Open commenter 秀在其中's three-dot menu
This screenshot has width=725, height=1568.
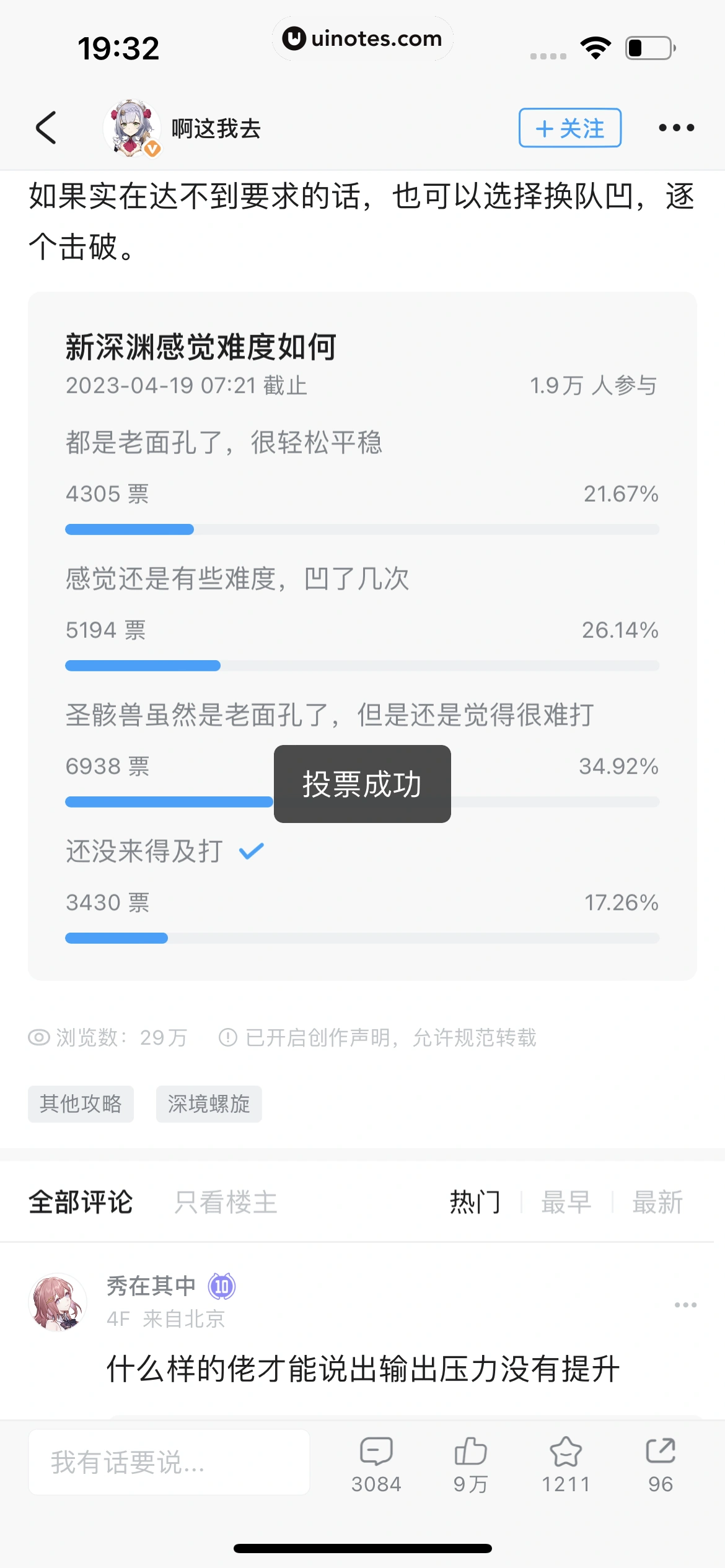(x=685, y=1305)
